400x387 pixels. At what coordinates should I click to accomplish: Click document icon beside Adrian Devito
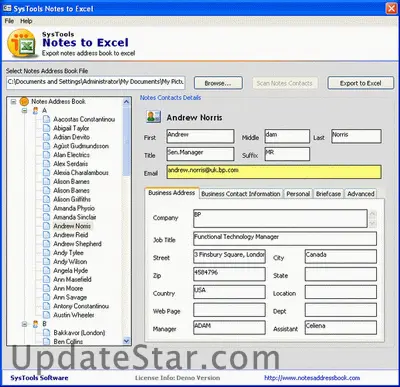[47, 137]
